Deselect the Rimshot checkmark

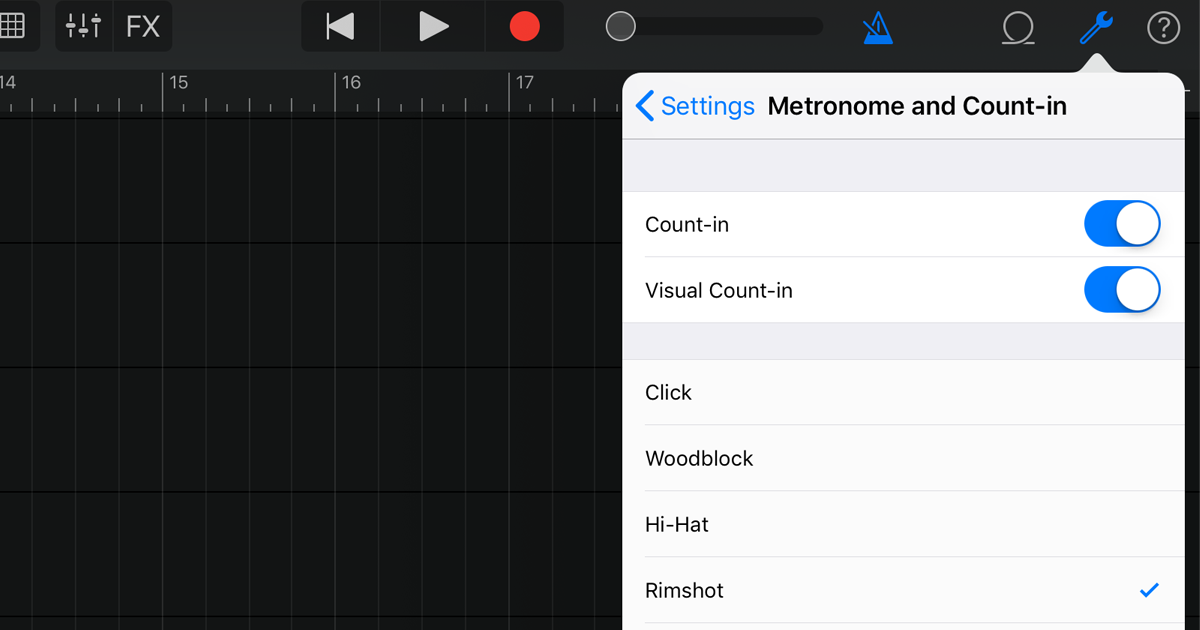click(x=1148, y=590)
